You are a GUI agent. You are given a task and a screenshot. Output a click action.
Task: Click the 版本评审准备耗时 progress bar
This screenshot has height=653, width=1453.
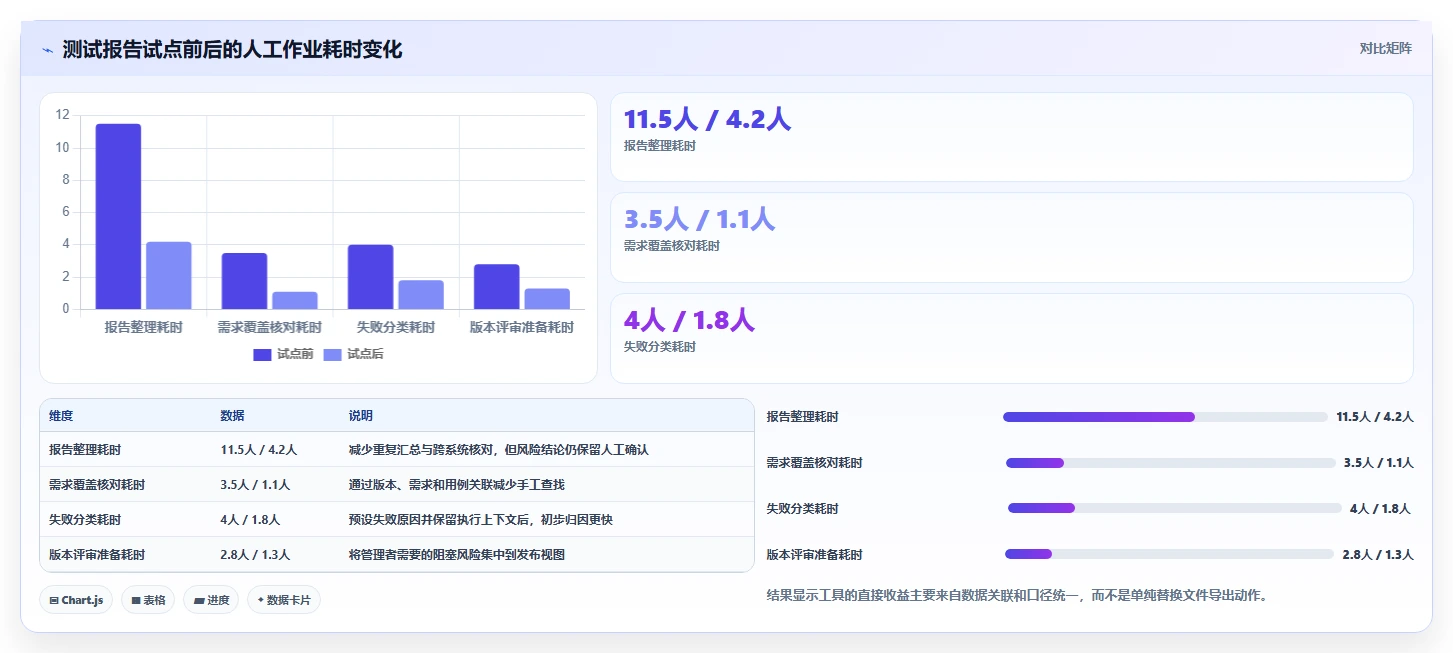[x=1169, y=554]
